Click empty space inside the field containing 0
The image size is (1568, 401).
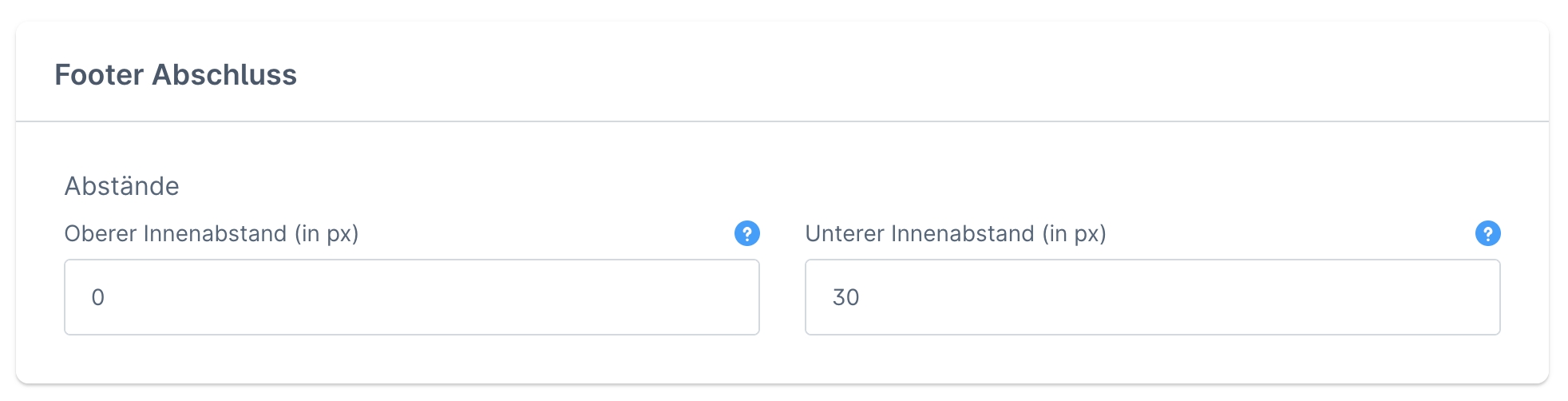click(479, 297)
